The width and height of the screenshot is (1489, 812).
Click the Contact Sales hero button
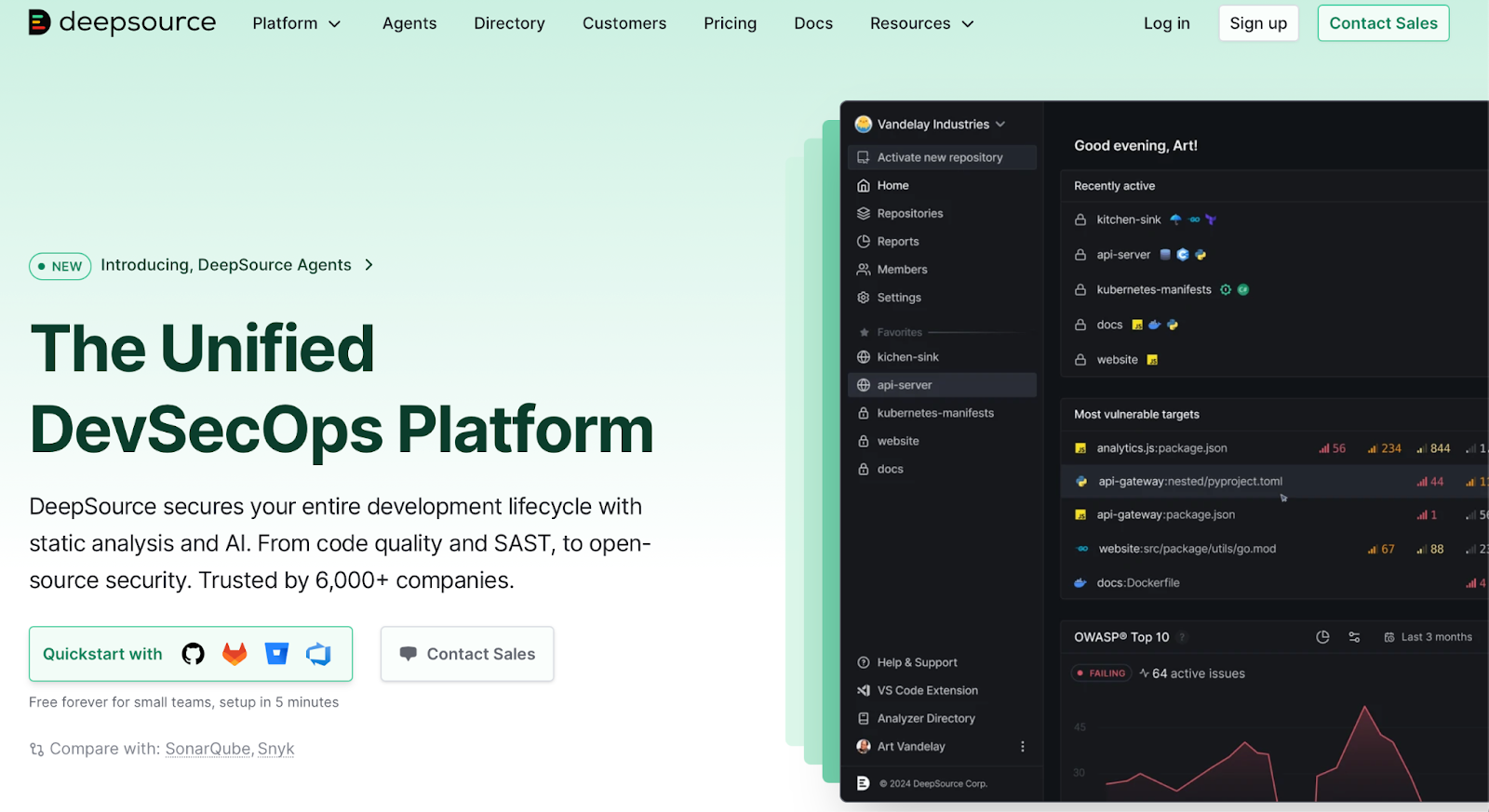pos(467,654)
